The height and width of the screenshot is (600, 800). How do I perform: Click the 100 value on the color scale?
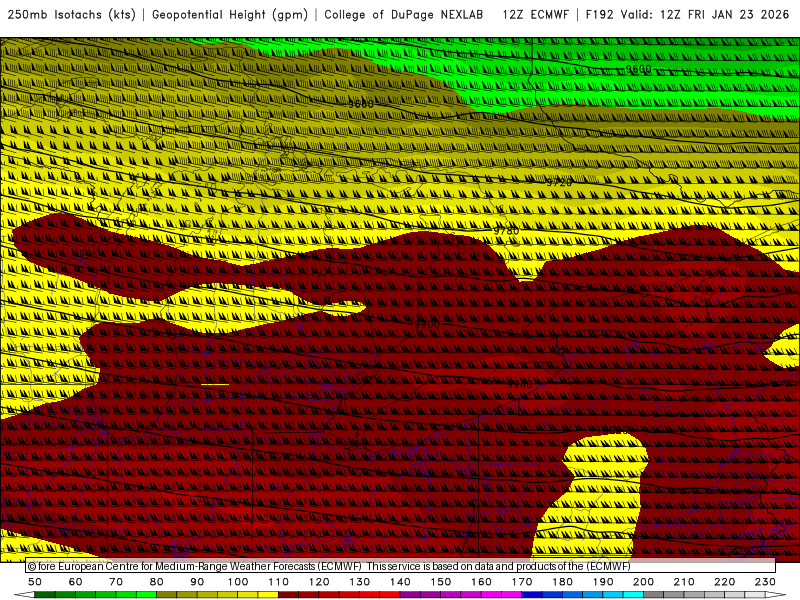[x=238, y=582]
